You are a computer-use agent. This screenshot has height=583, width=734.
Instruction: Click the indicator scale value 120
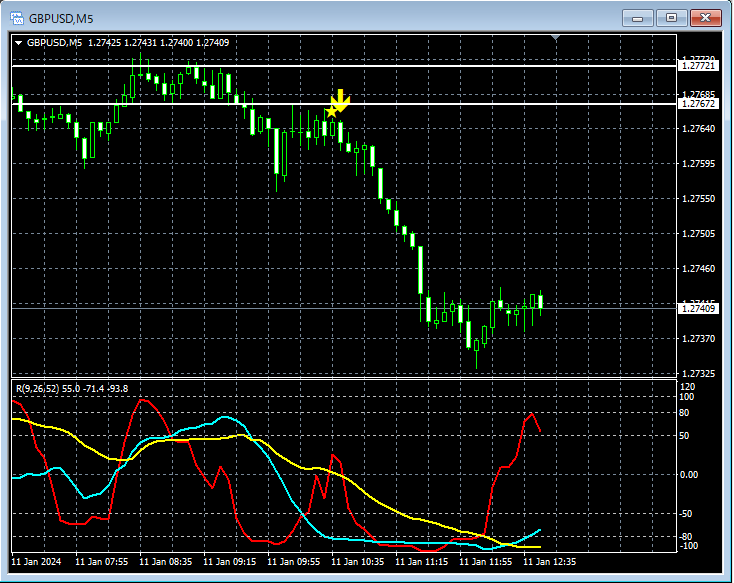687,387
